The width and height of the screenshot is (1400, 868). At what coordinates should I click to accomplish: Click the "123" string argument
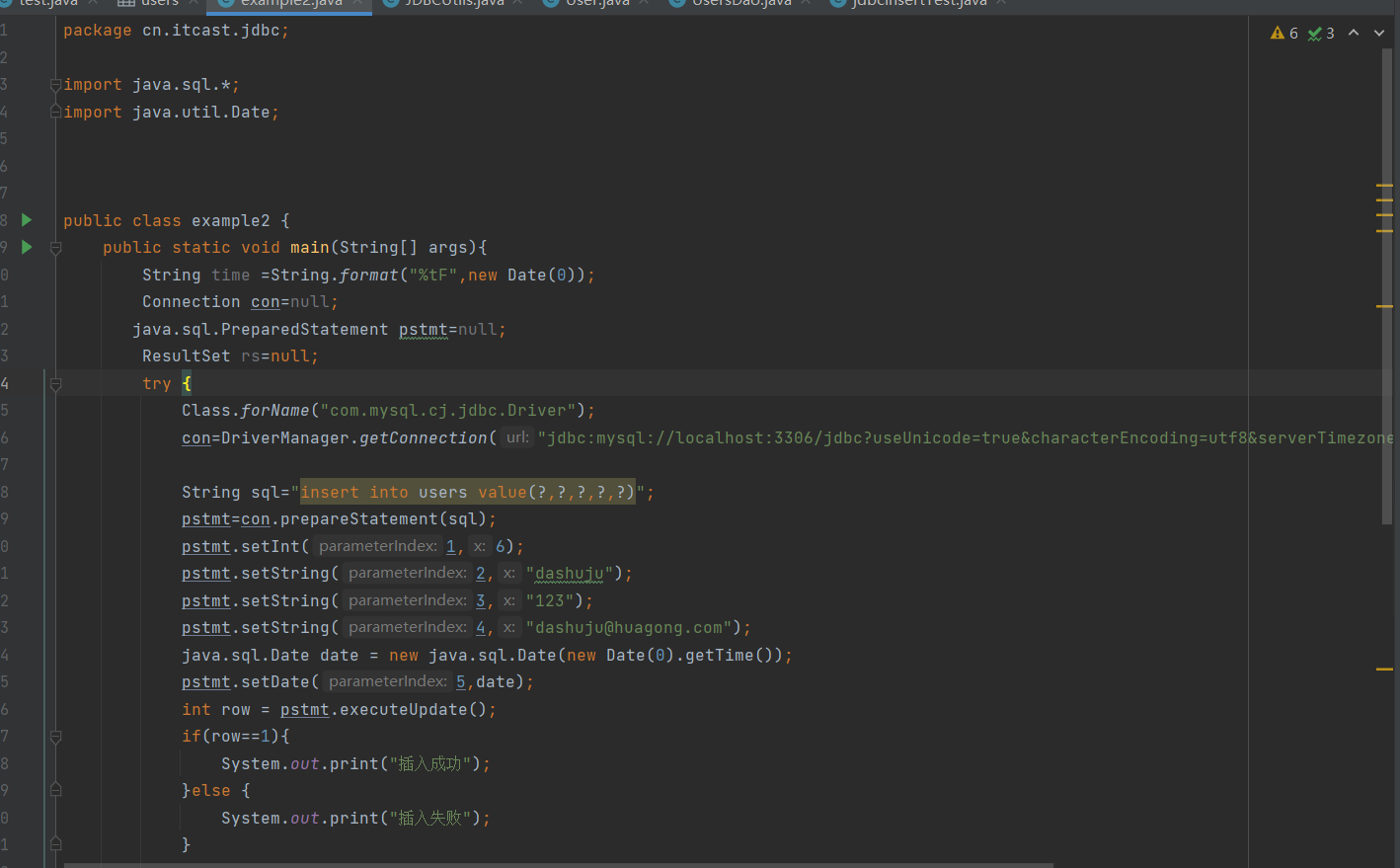pos(550,600)
